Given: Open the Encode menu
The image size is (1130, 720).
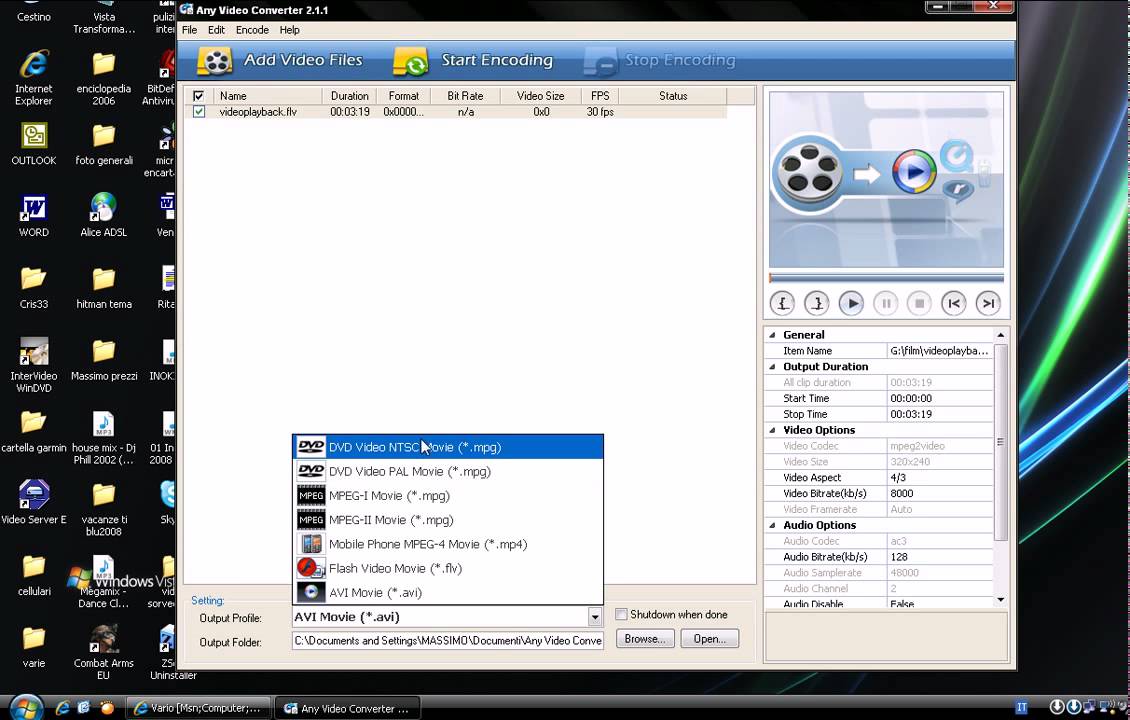Looking at the screenshot, I should point(252,30).
